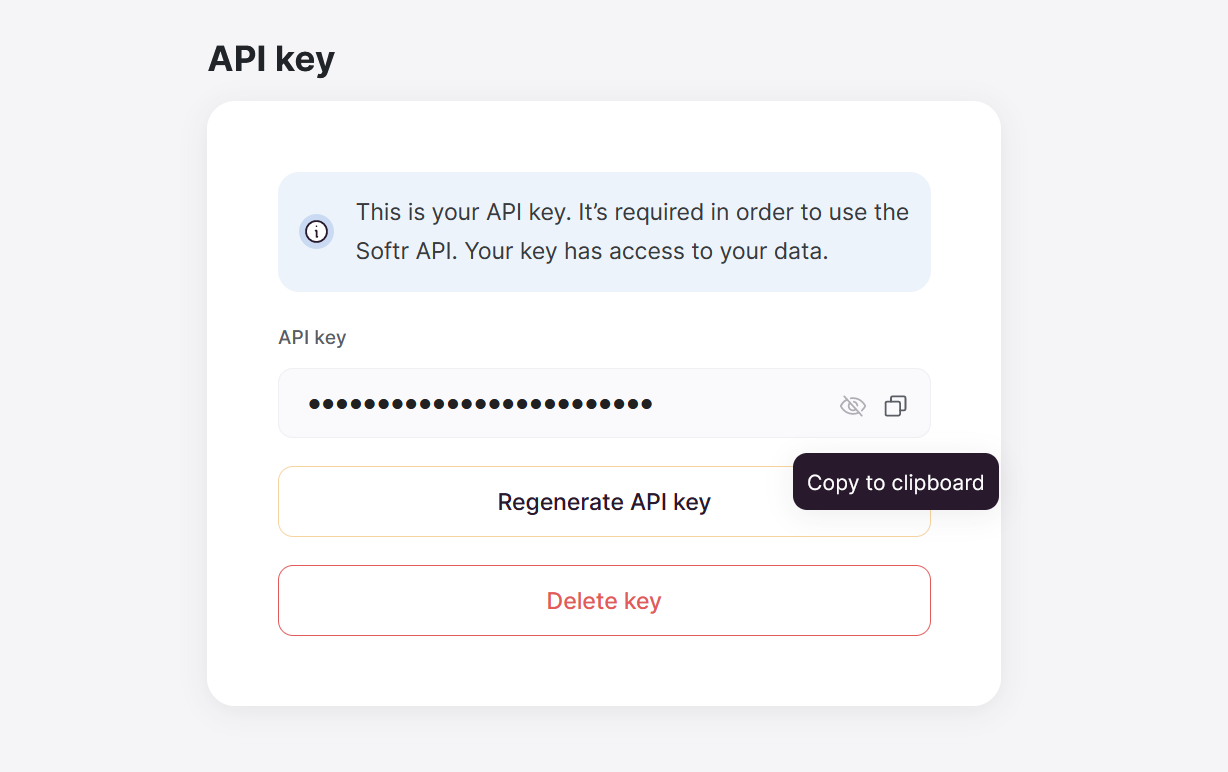Regenerate the API key
This screenshot has height=772, width=1228.
click(x=604, y=501)
